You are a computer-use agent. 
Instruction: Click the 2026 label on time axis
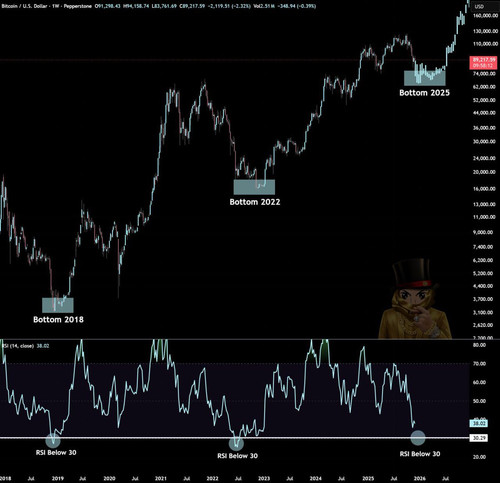pos(420,478)
